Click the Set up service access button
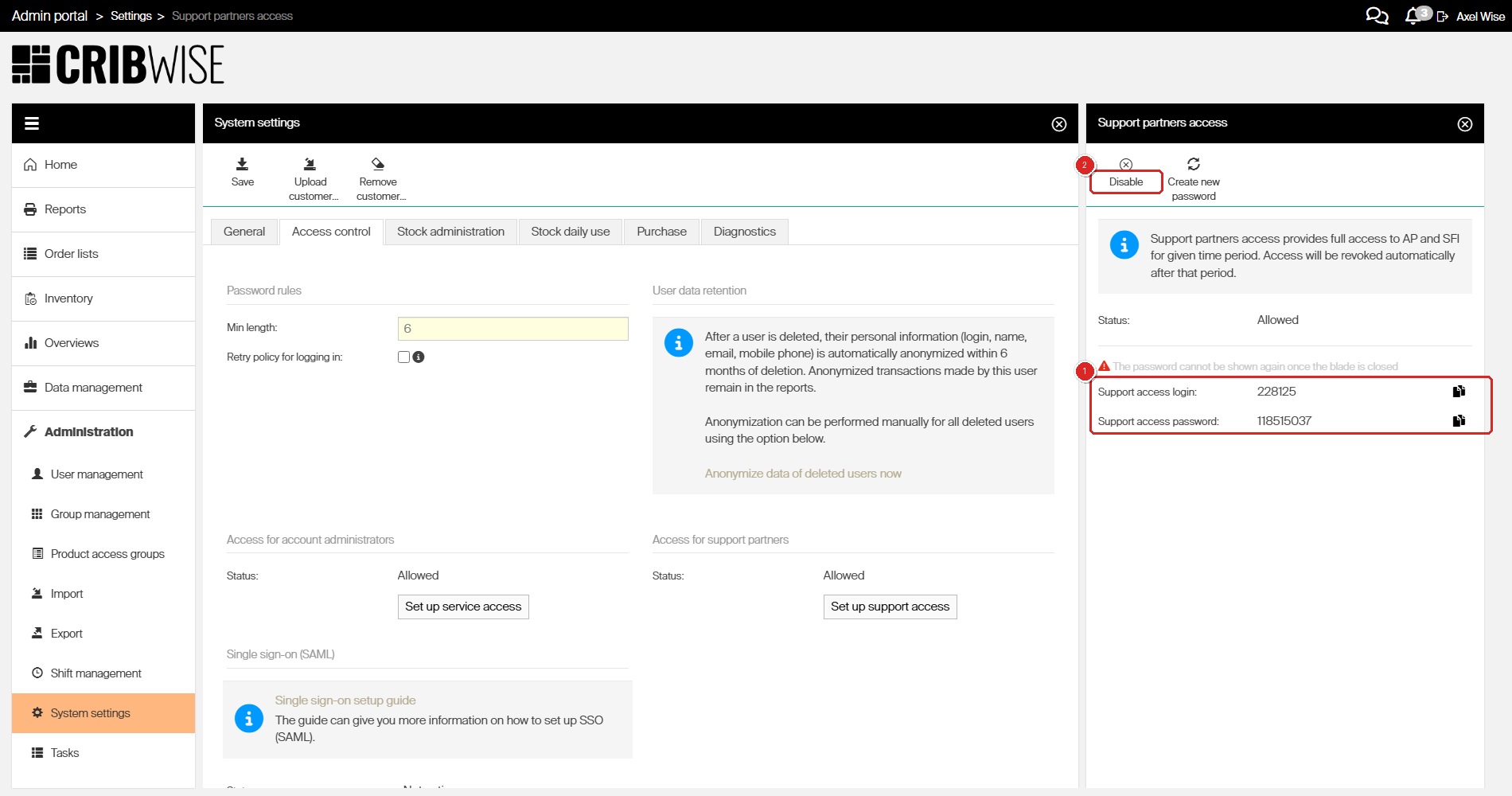 click(463, 607)
